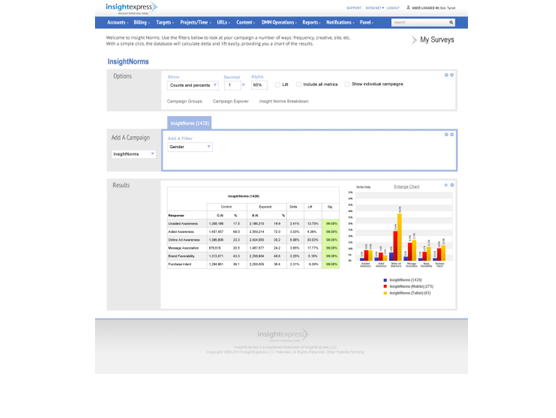Image resolution: width=556 pixels, height=418 pixels.
Task: Click the 'Sig' column header
Action: tap(330, 207)
